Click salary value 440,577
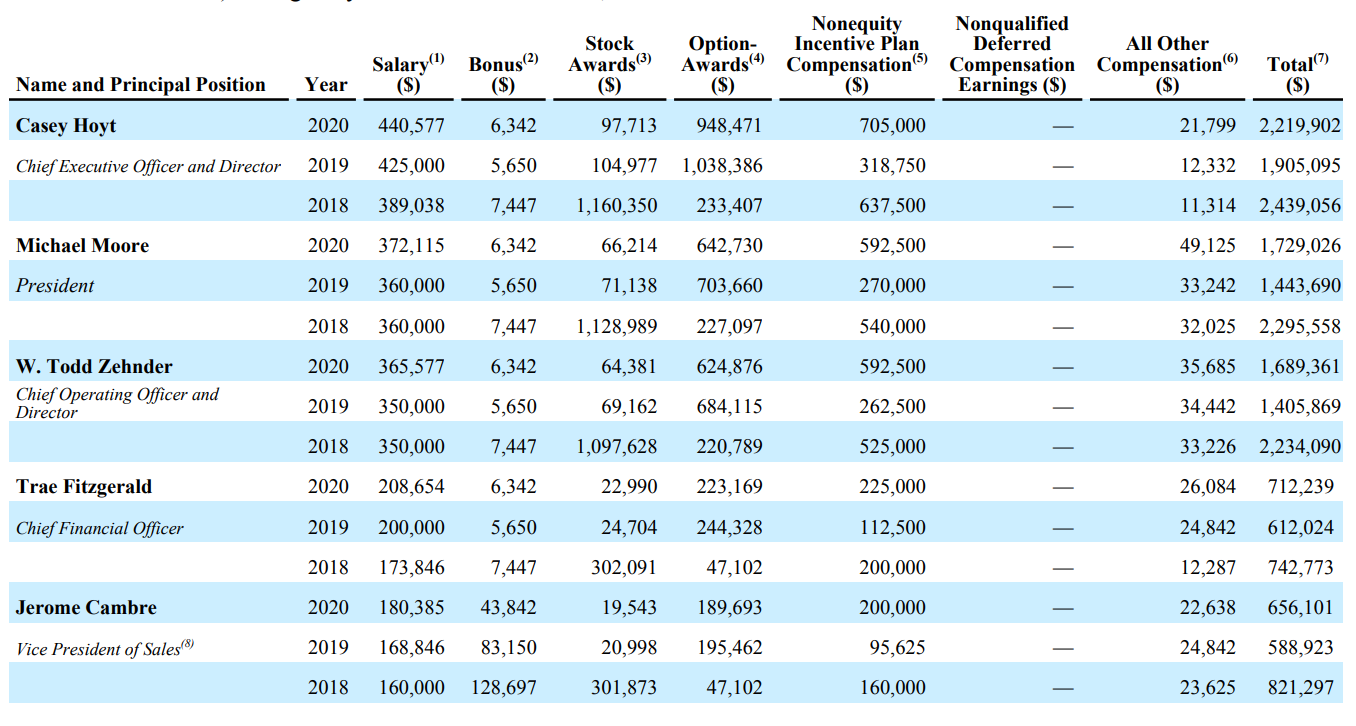 (411, 126)
